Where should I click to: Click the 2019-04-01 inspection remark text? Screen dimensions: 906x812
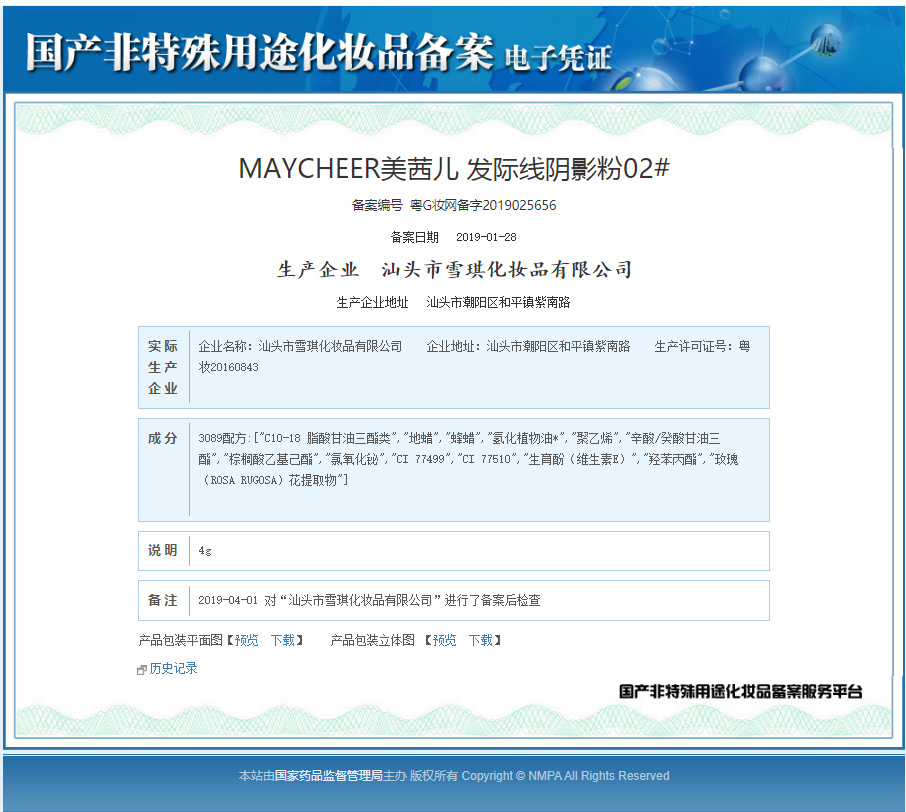coord(369,600)
